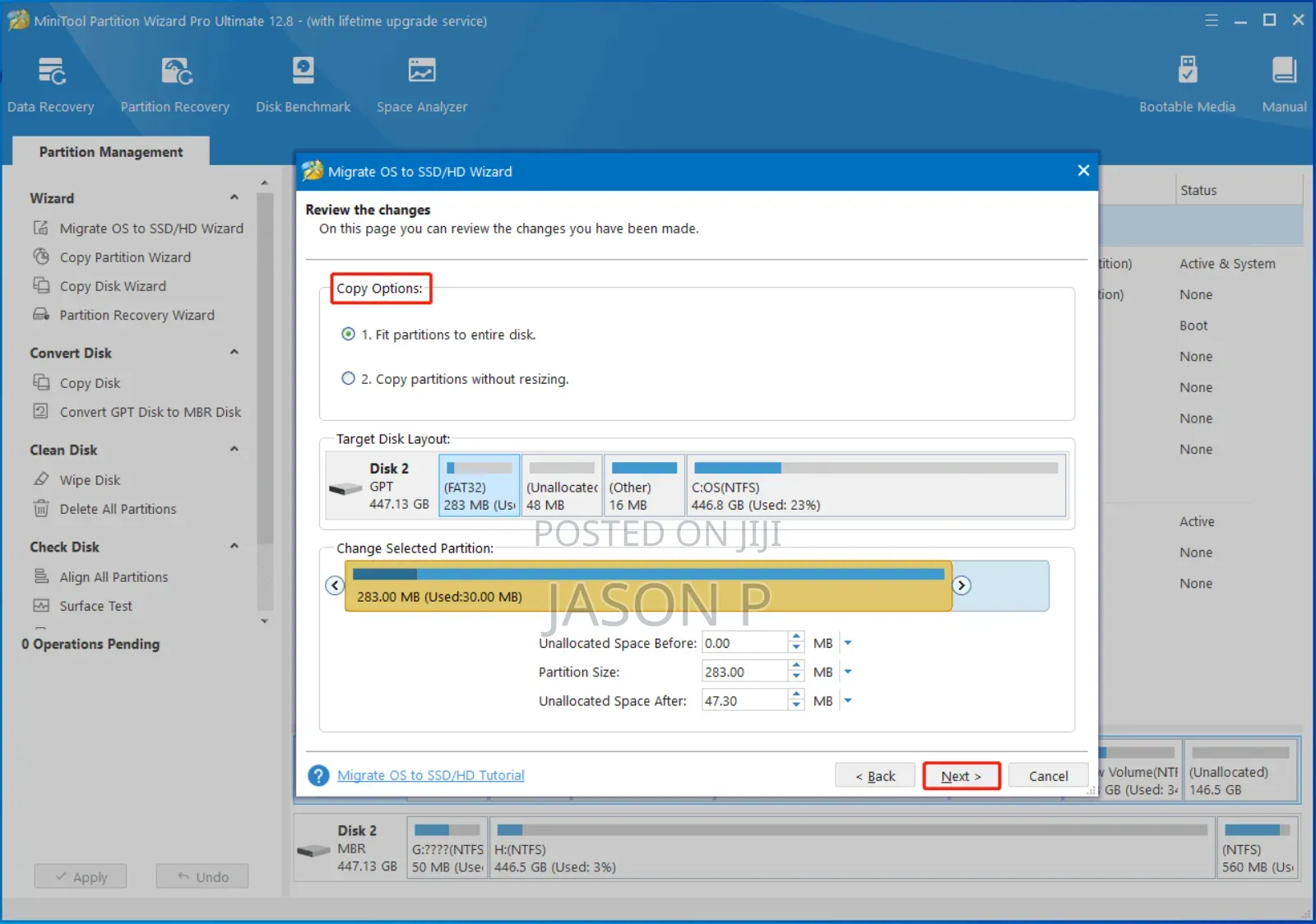Click the Align All Partitions icon

(x=40, y=576)
